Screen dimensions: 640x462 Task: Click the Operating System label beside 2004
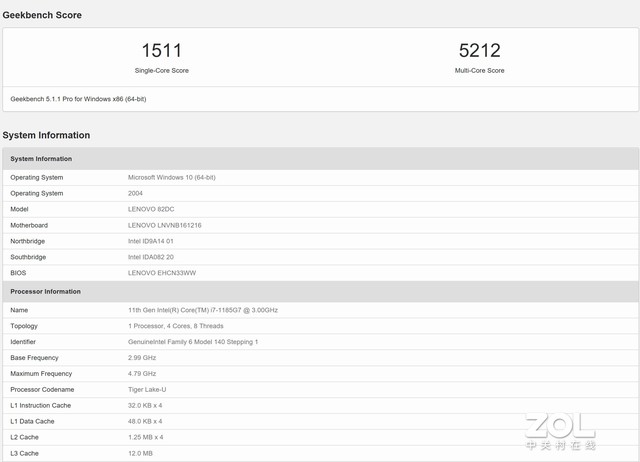[x=37, y=193]
